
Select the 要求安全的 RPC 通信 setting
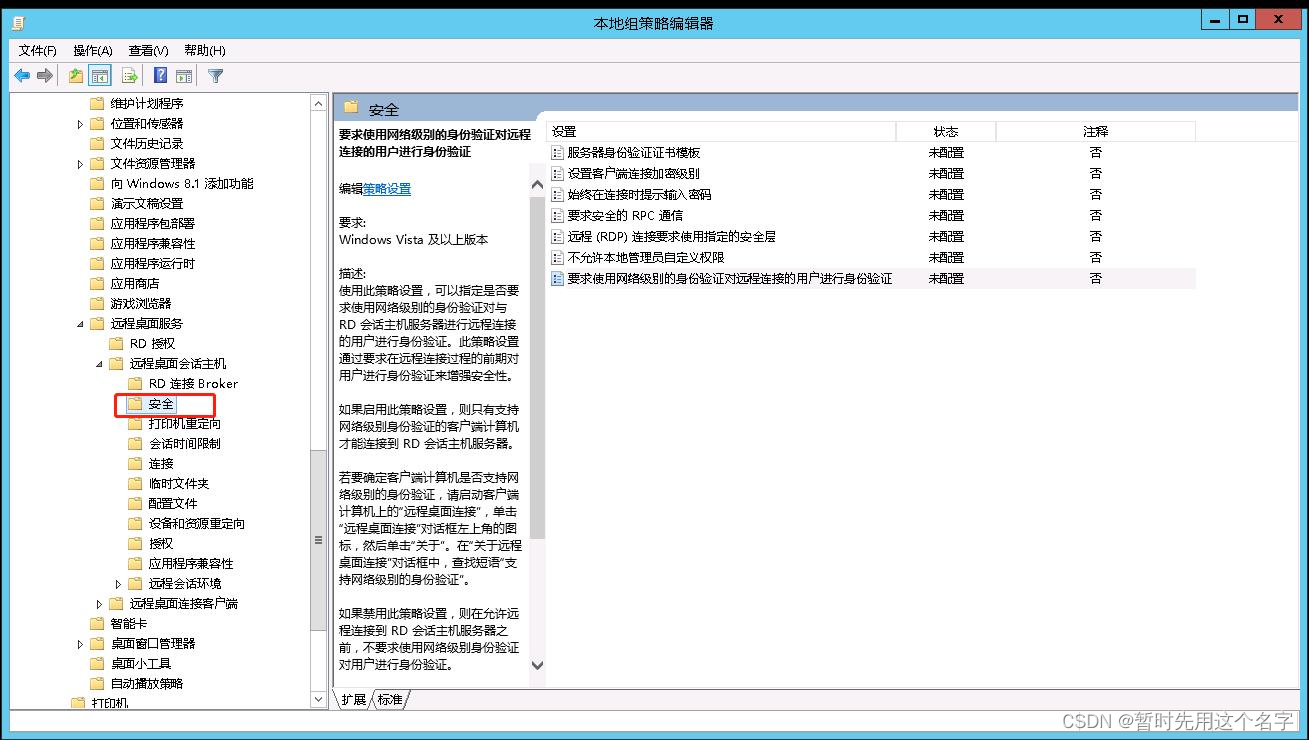(x=624, y=215)
